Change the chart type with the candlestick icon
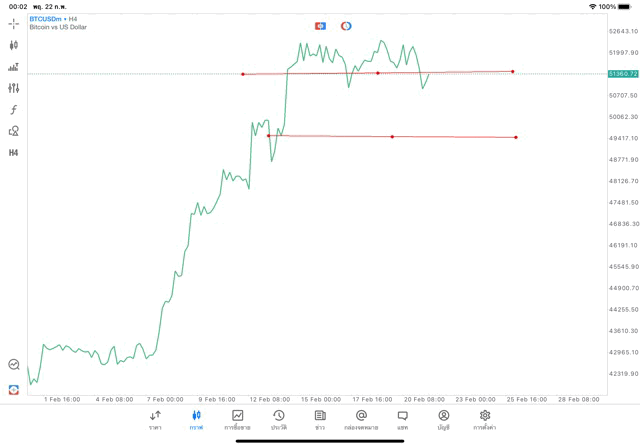This screenshot has width=640, height=447. [14, 45]
